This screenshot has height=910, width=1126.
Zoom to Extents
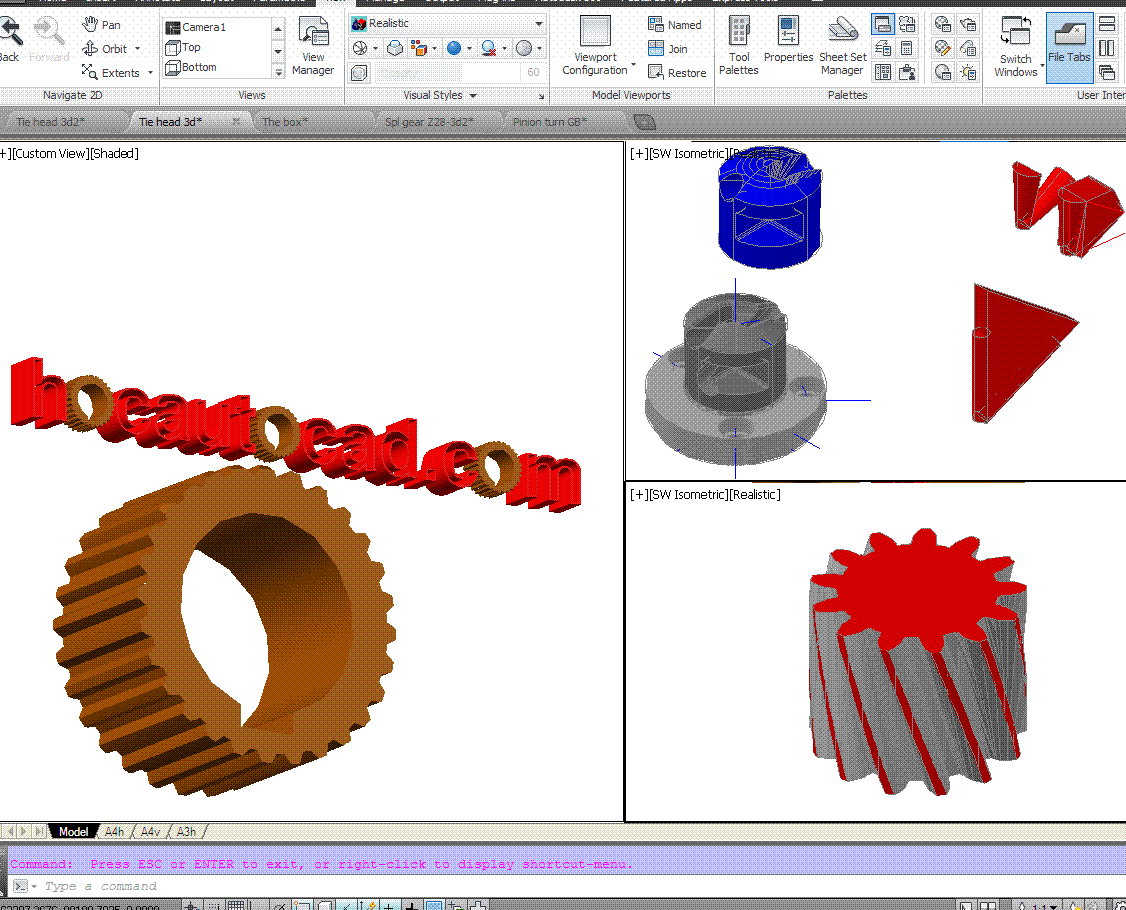click(111, 73)
